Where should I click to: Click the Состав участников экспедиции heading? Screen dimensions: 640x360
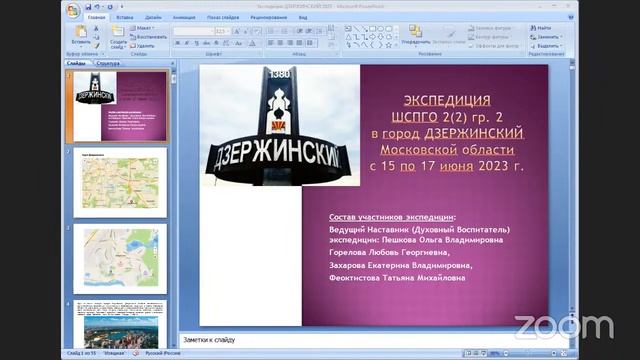(392, 217)
